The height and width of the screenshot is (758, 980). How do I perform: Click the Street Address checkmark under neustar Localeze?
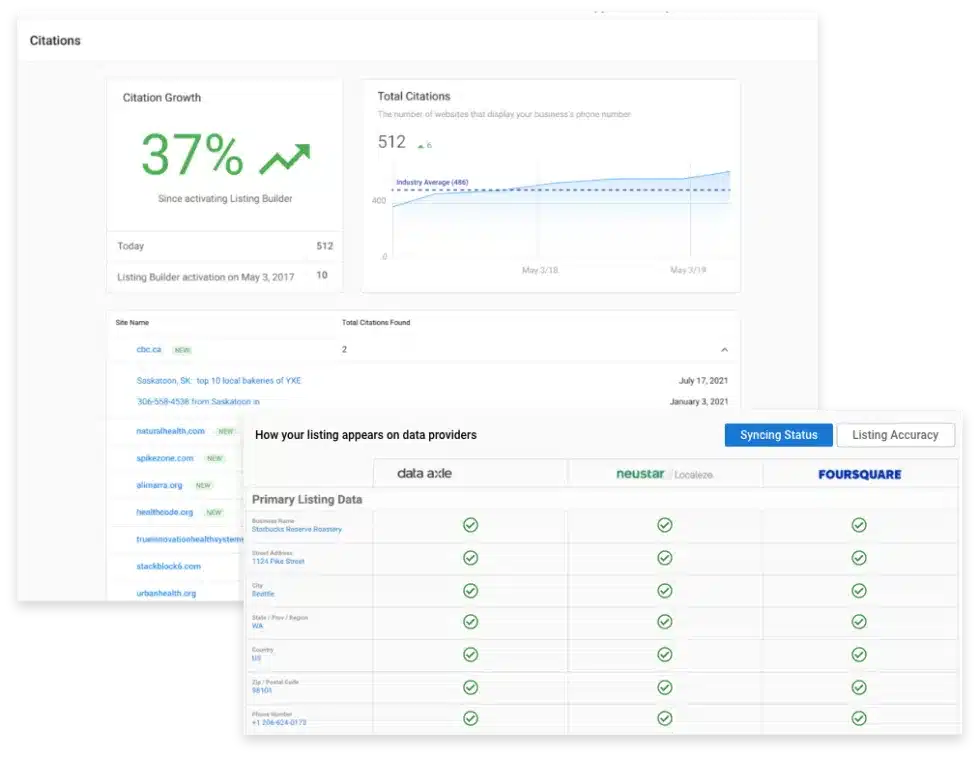pos(665,558)
